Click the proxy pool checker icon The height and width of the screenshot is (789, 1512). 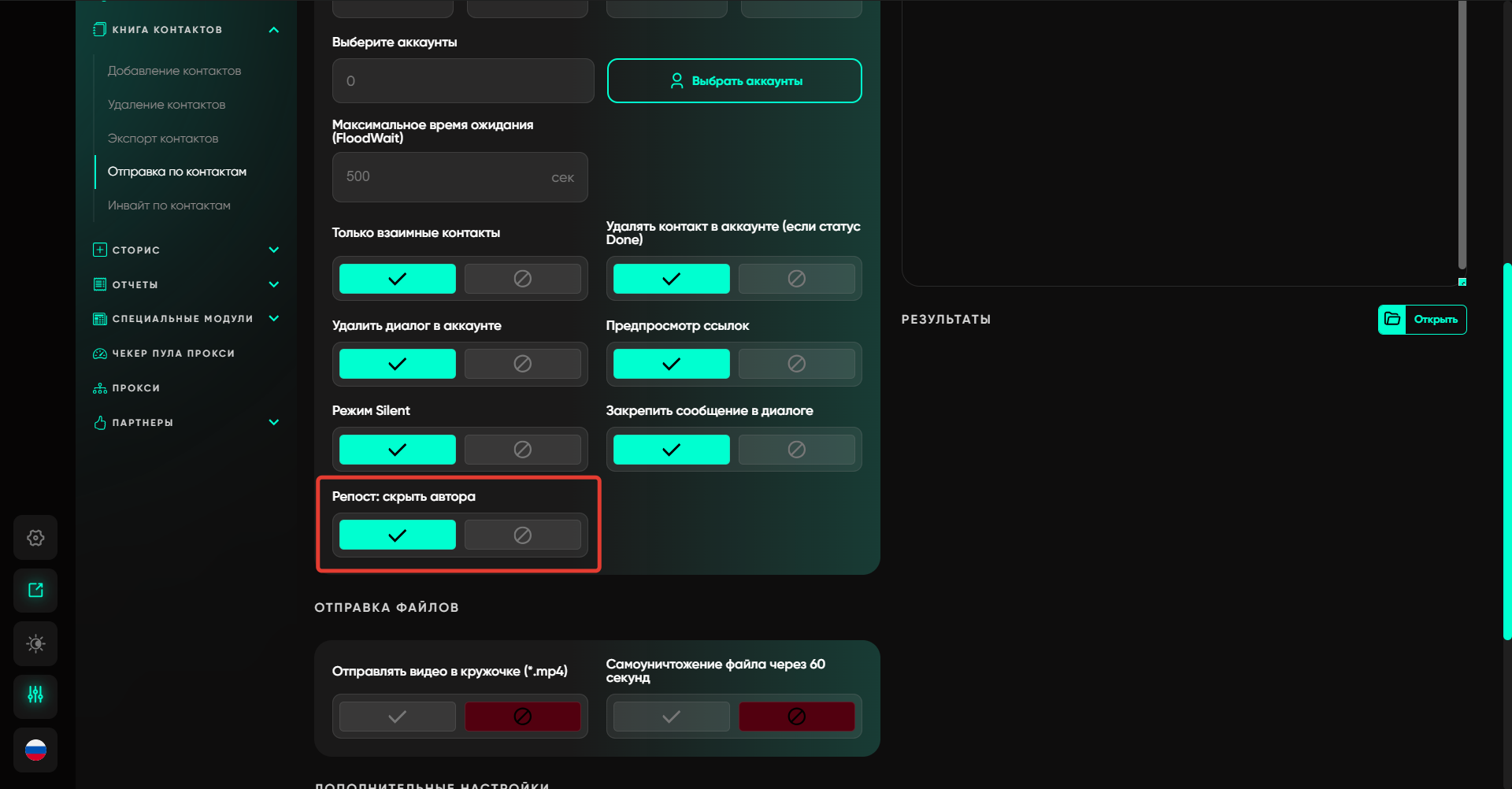coord(100,354)
